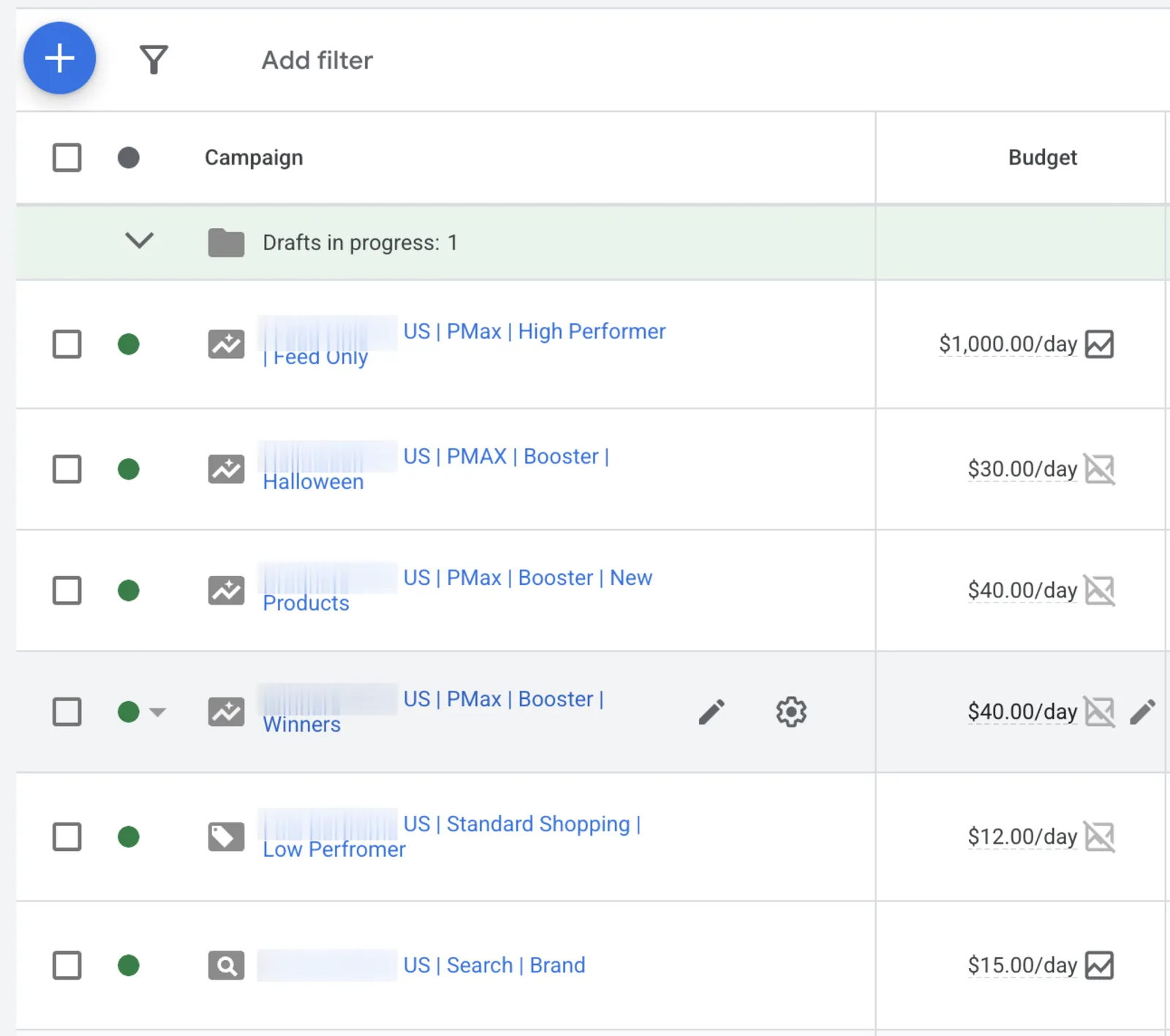
Task: Click the $40.00/day budget for Winners campaign
Action: pyautogui.click(x=1022, y=711)
